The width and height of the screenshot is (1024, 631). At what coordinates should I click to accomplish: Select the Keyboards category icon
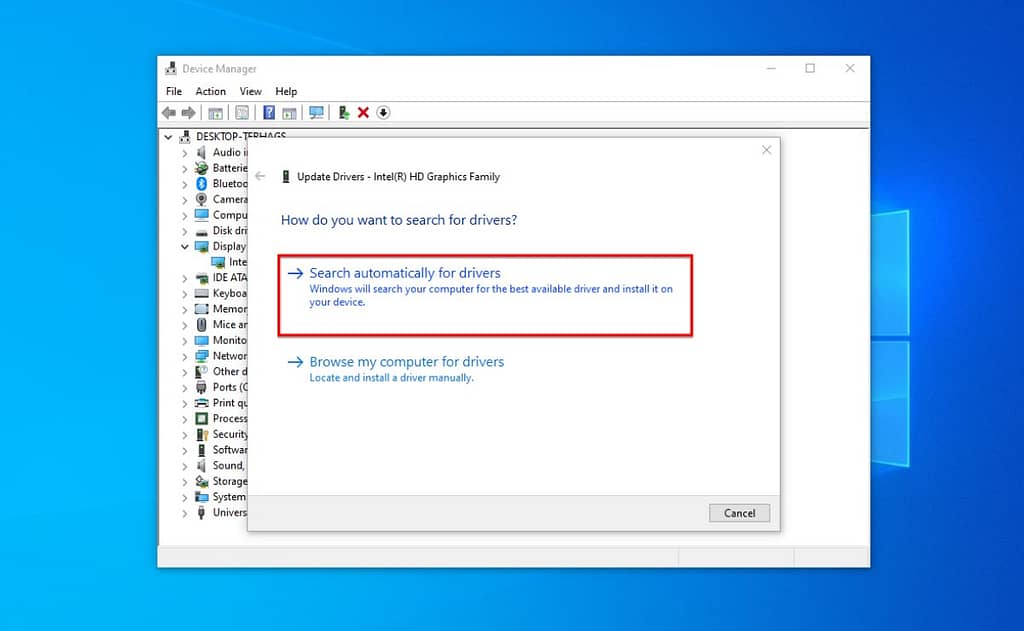pos(202,293)
